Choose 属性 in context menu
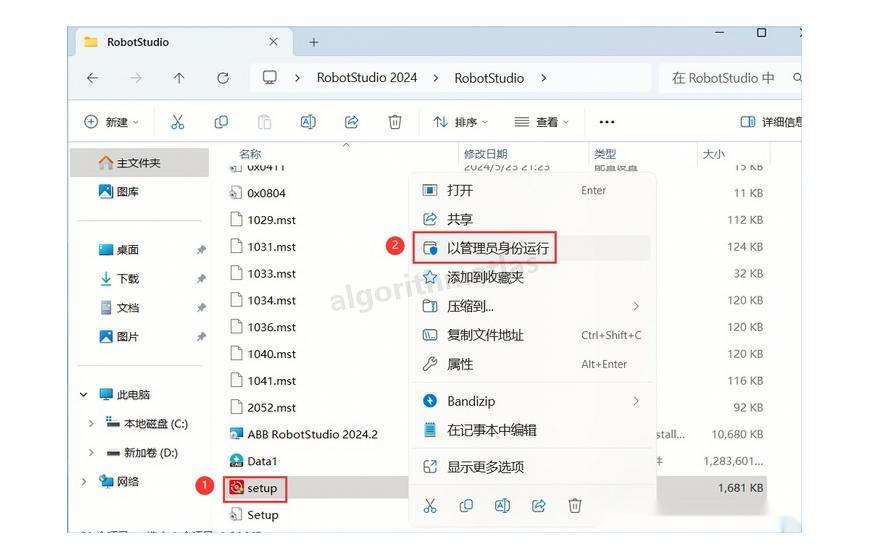The image size is (869, 560). [532, 364]
